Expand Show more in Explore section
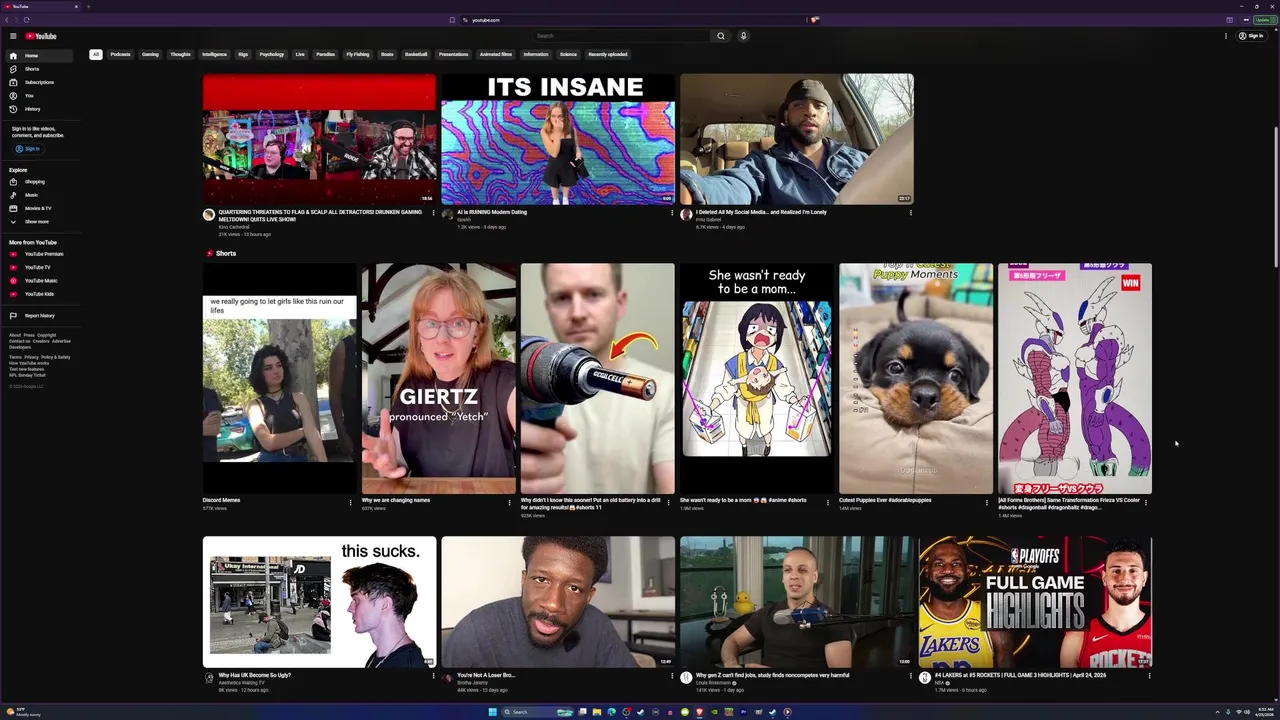This screenshot has height=720, width=1280. 37,221
